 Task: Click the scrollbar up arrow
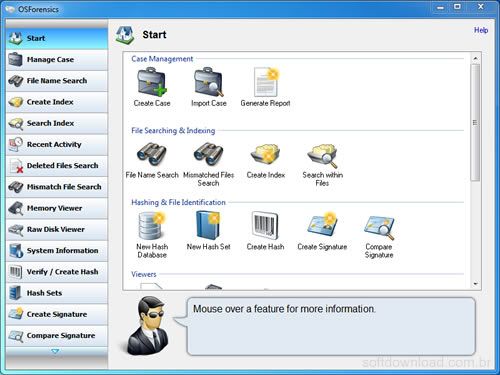pos(475,58)
